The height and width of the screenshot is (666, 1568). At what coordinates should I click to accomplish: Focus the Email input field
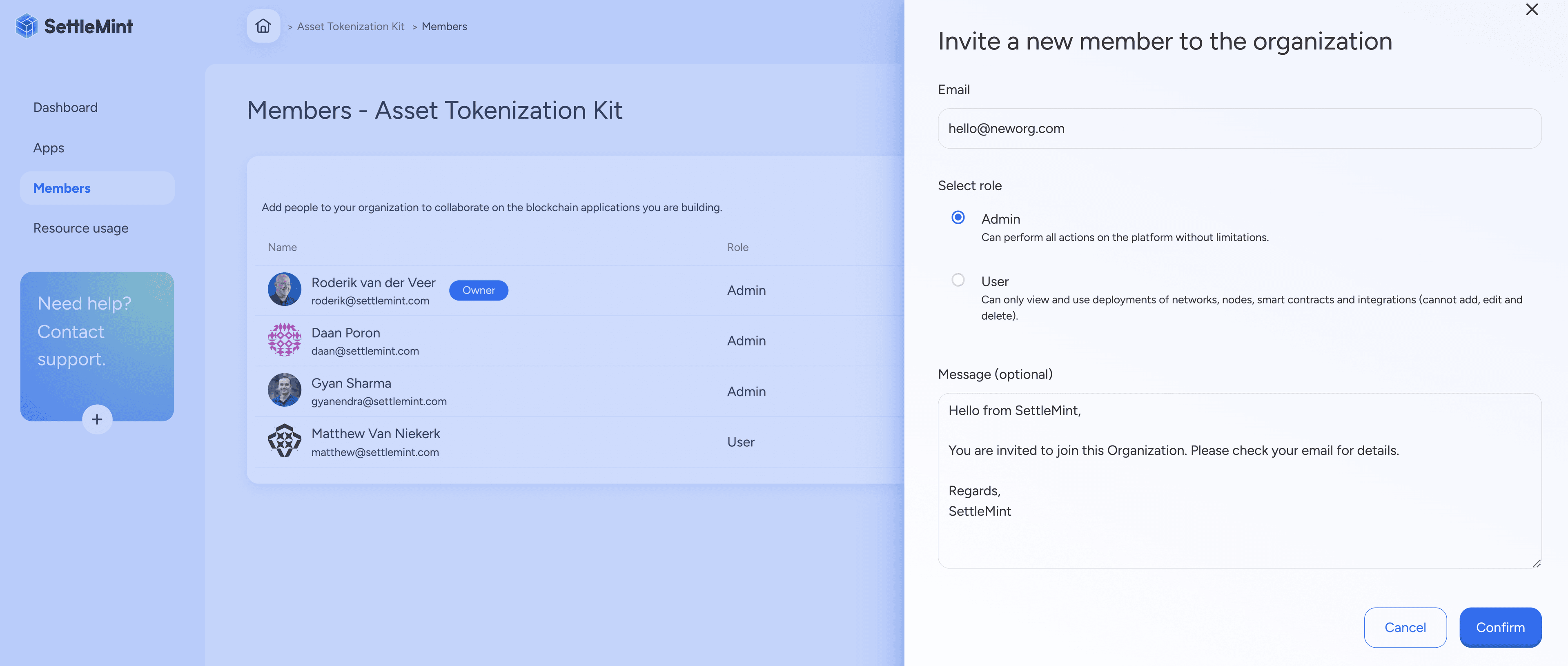1239,129
